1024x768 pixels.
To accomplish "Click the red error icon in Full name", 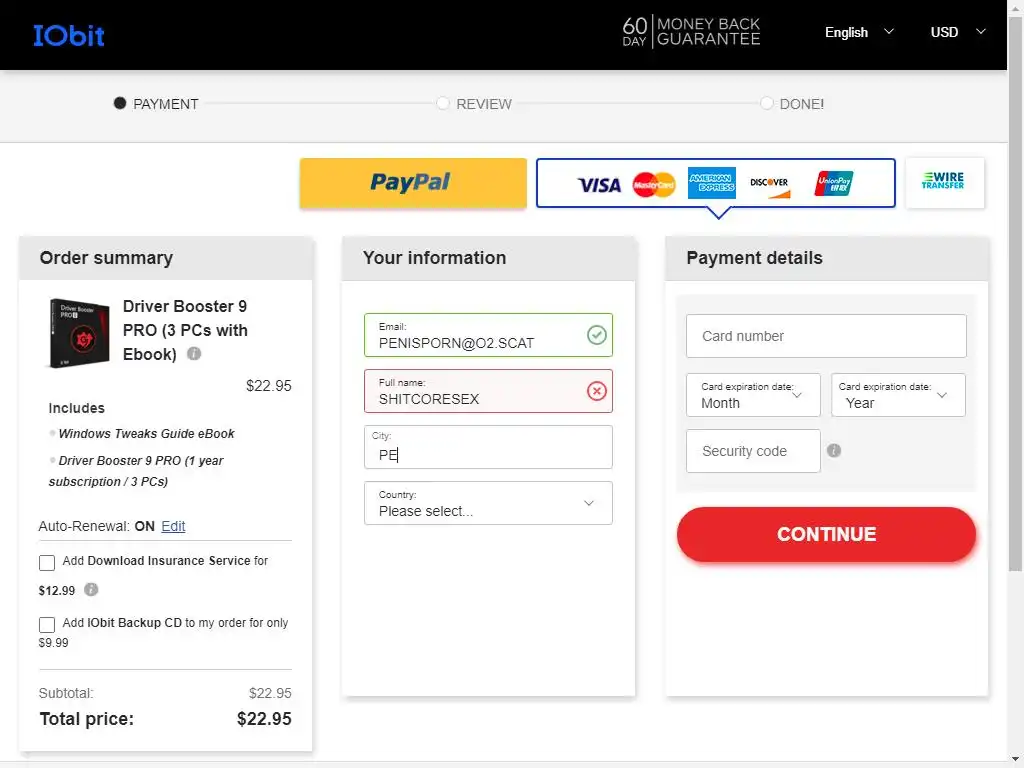I will pos(597,391).
